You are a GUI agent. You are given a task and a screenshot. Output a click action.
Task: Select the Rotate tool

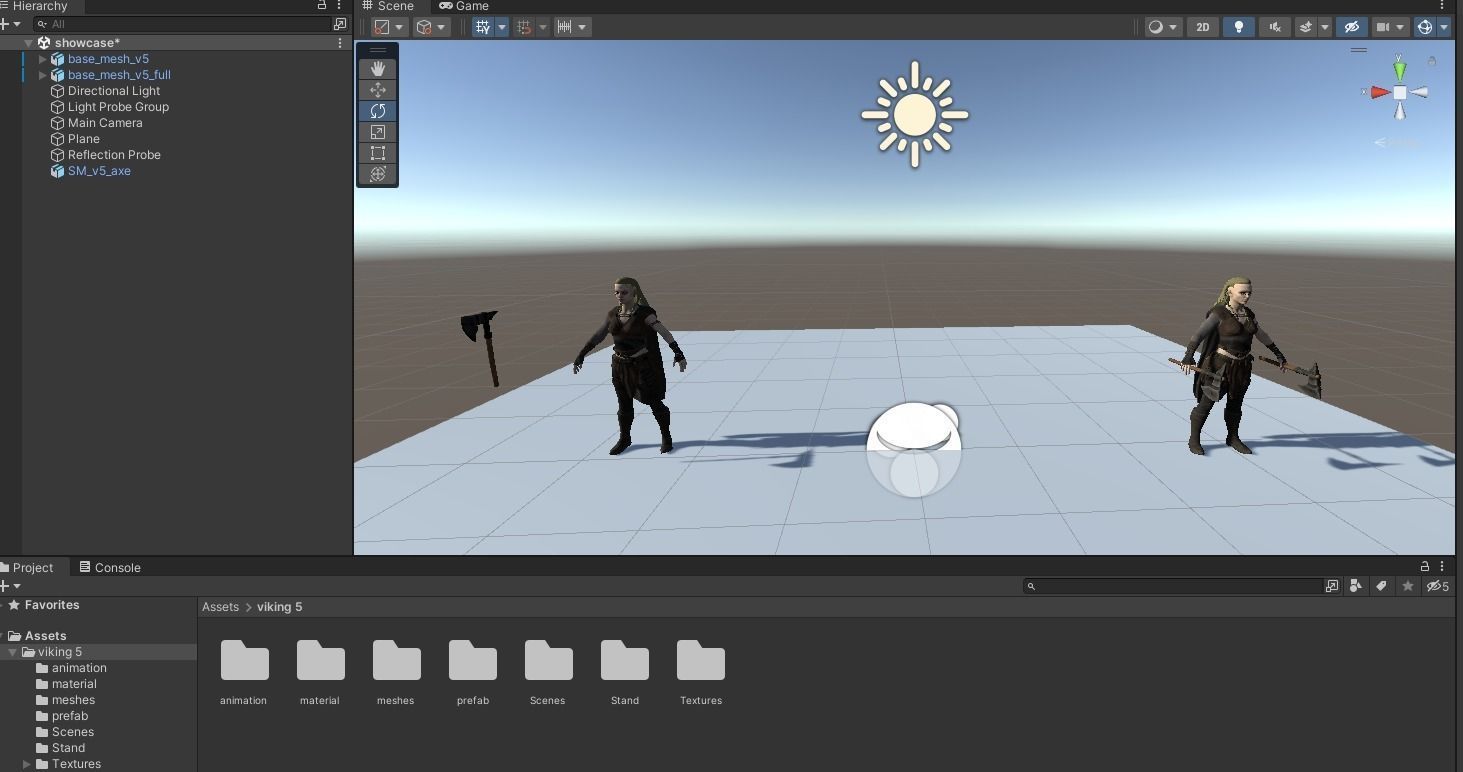tap(378, 111)
